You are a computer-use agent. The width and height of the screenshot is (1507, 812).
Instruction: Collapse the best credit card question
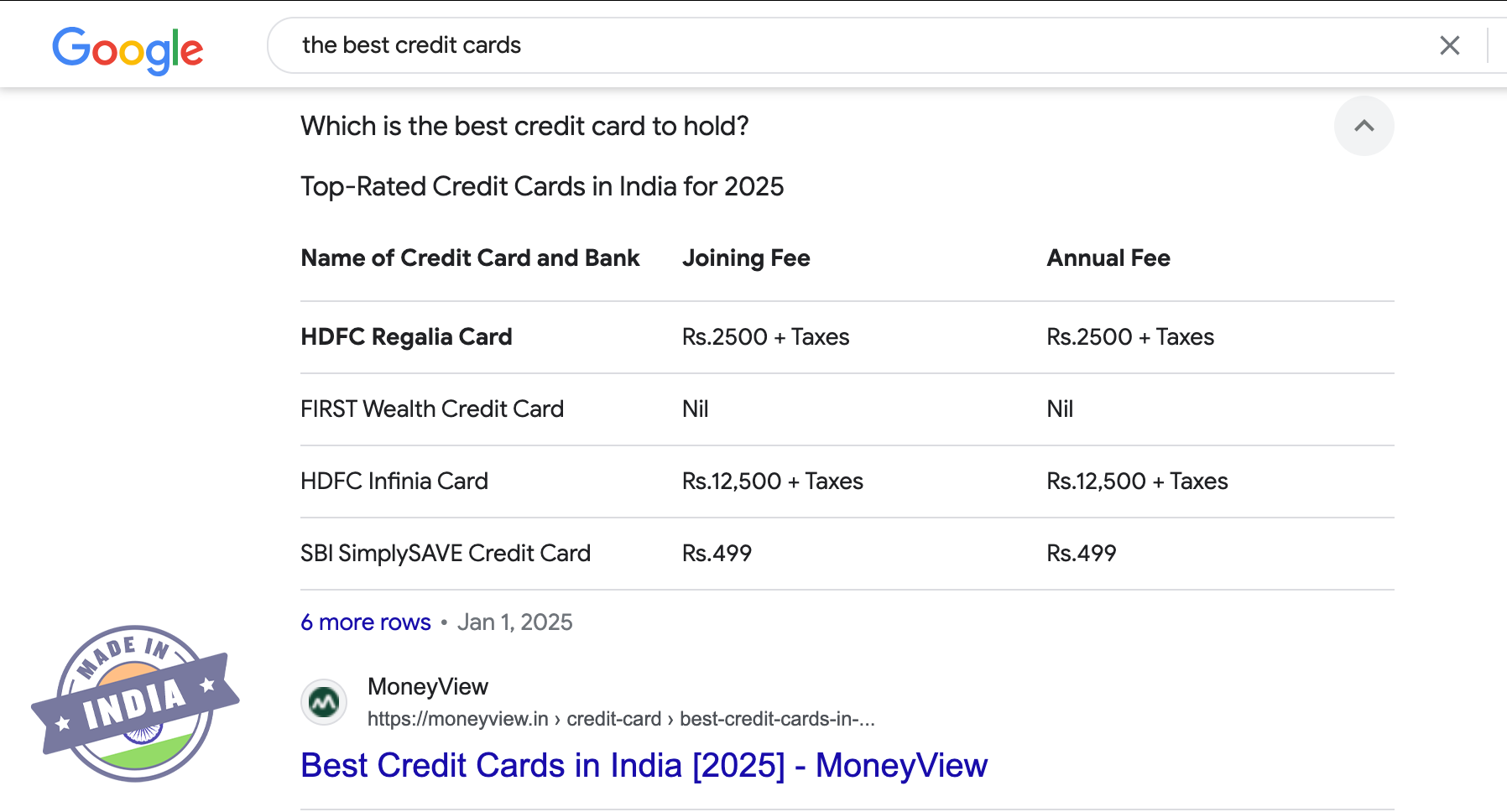[1364, 126]
